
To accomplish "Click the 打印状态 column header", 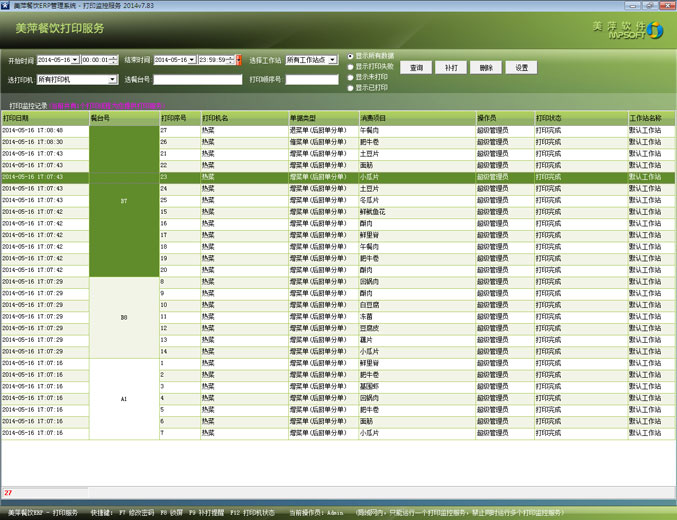I will point(581,118).
